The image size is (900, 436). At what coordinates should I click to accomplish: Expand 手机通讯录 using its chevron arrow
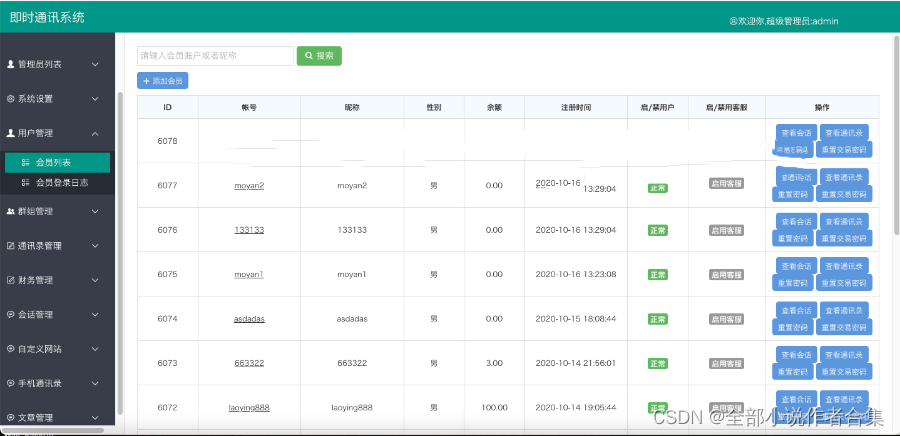click(x=95, y=383)
